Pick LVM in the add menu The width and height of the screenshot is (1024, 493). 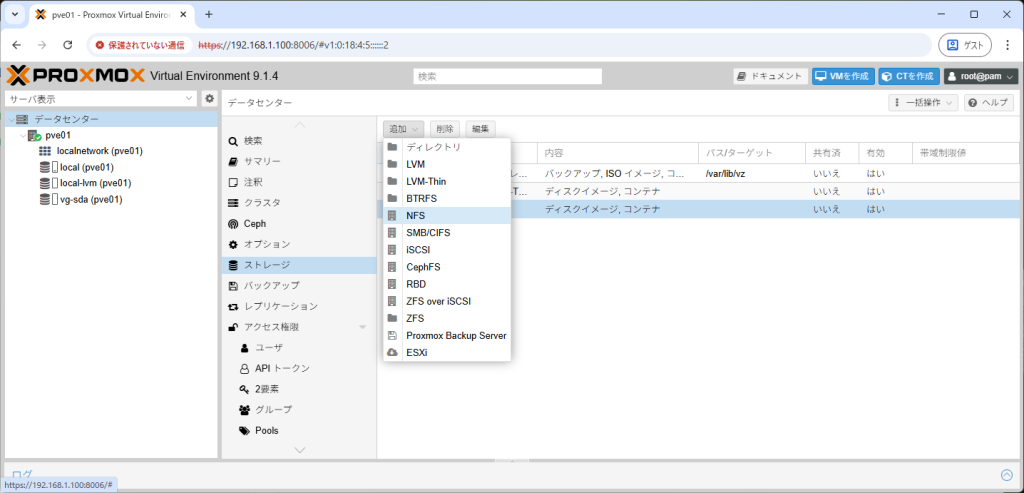click(x=447, y=165)
